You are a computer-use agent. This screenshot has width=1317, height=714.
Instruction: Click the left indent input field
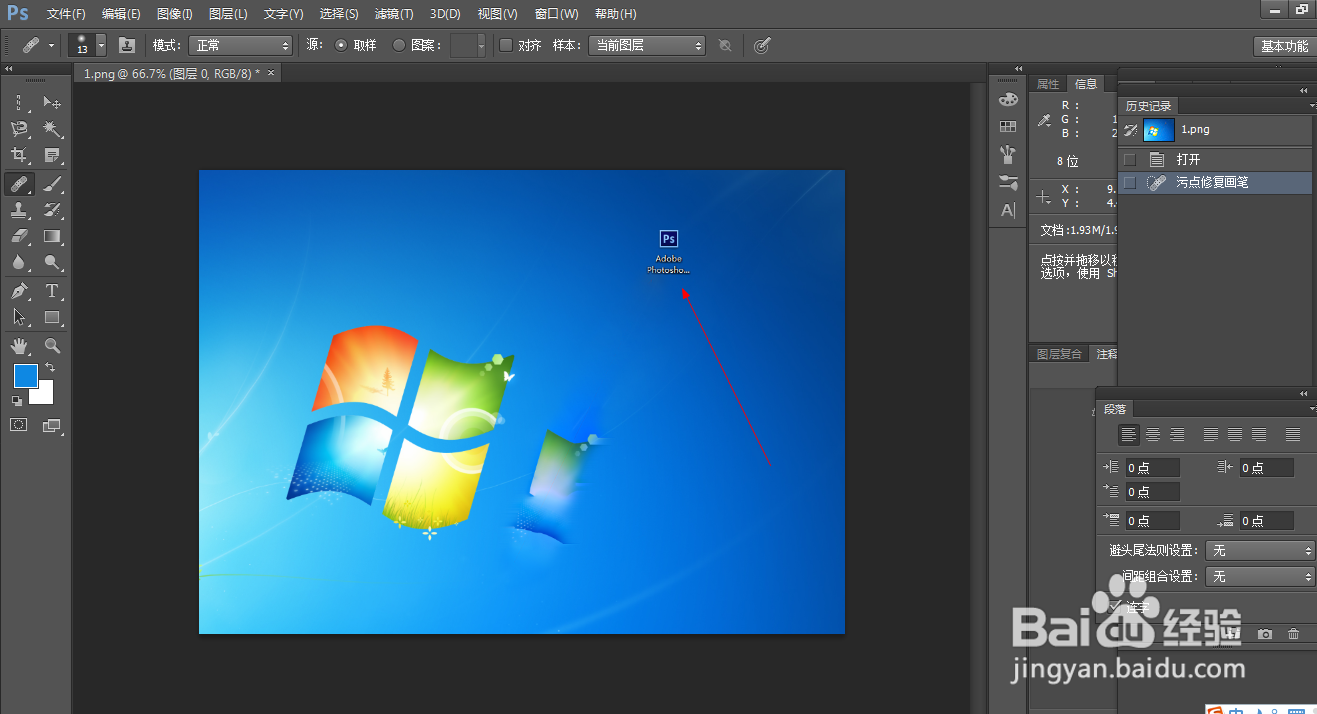pyautogui.click(x=1152, y=468)
